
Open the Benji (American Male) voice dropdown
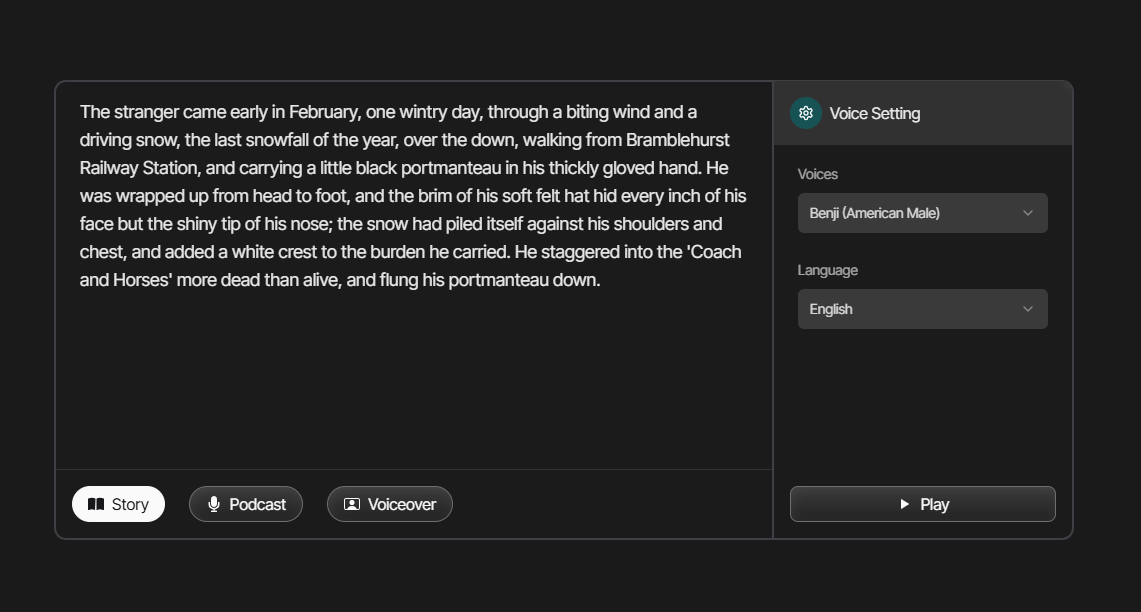[922, 213]
